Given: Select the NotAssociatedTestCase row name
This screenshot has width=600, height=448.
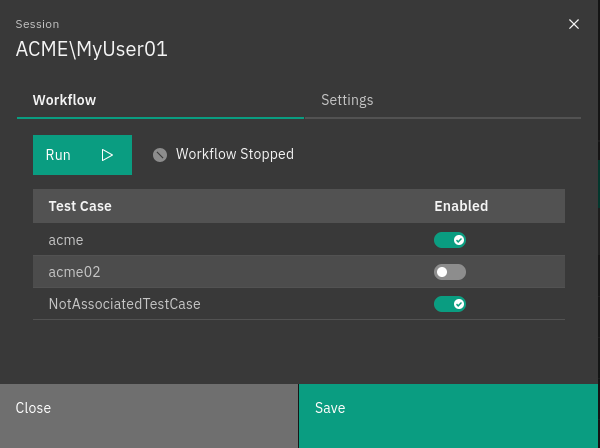Looking at the screenshot, I should (124, 304).
